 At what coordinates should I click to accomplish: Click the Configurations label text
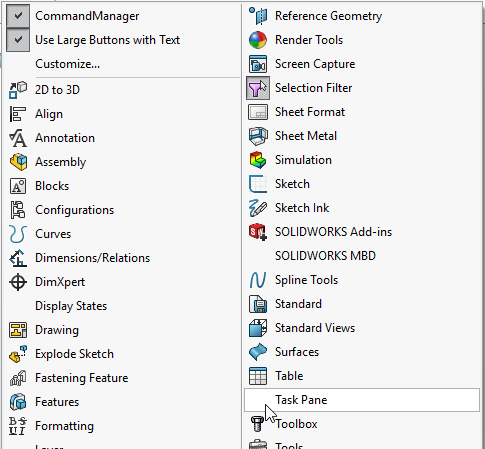(75, 210)
